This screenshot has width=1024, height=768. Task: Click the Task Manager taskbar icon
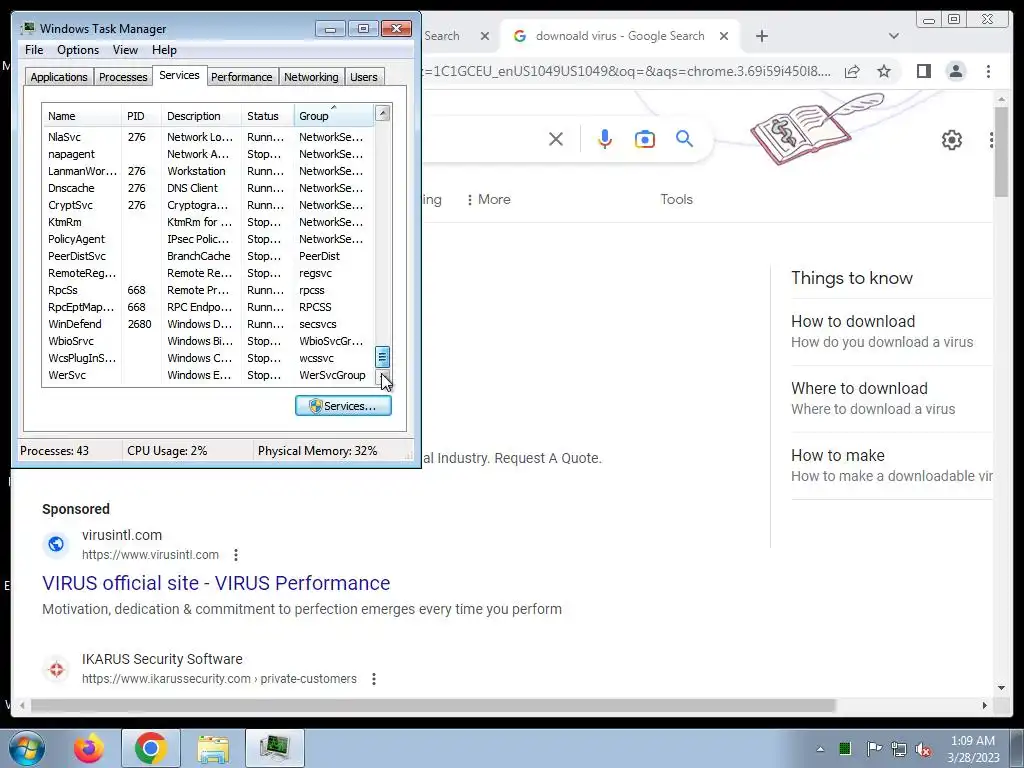click(x=275, y=748)
